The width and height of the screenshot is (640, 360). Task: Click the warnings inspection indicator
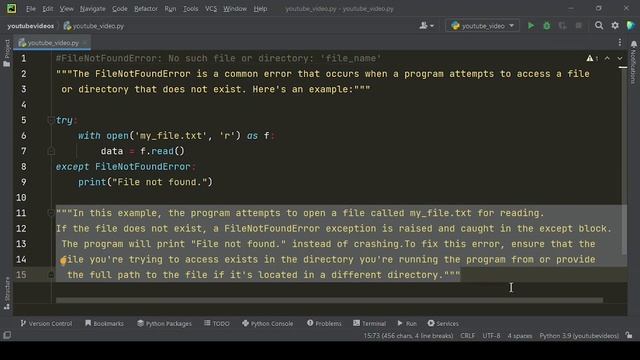coord(592,58)
